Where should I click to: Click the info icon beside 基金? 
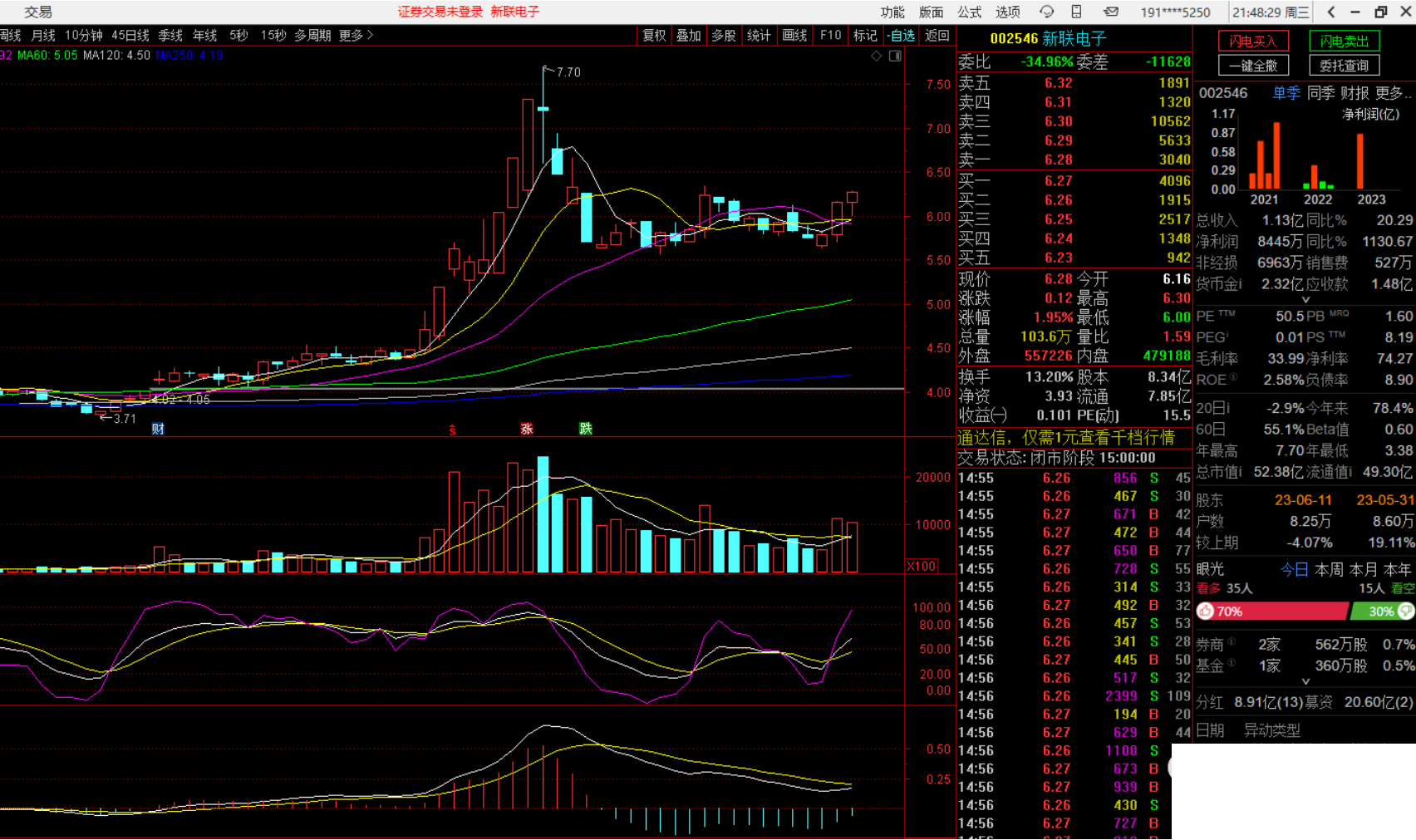[x=1232, y=663]
